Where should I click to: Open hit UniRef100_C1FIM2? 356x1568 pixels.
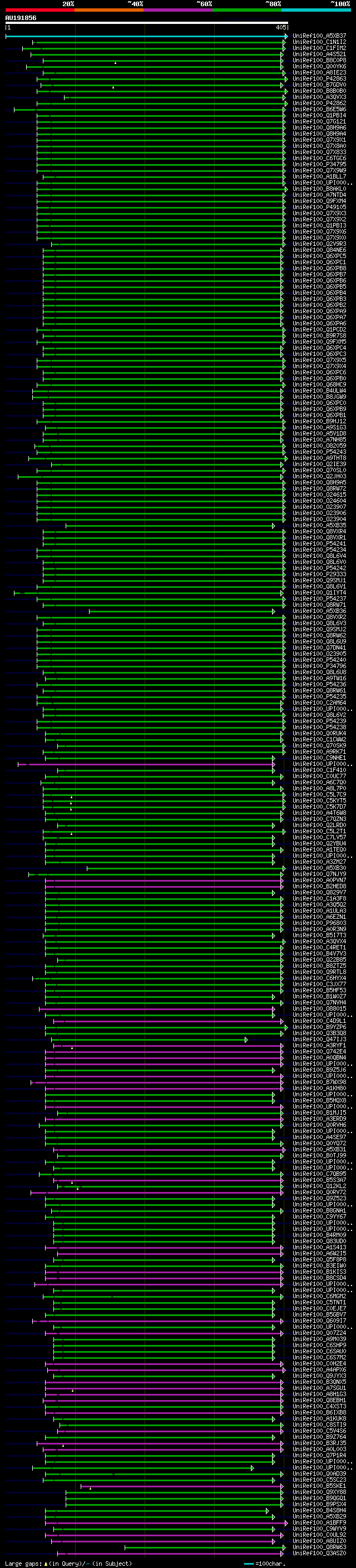pos(319,48)
